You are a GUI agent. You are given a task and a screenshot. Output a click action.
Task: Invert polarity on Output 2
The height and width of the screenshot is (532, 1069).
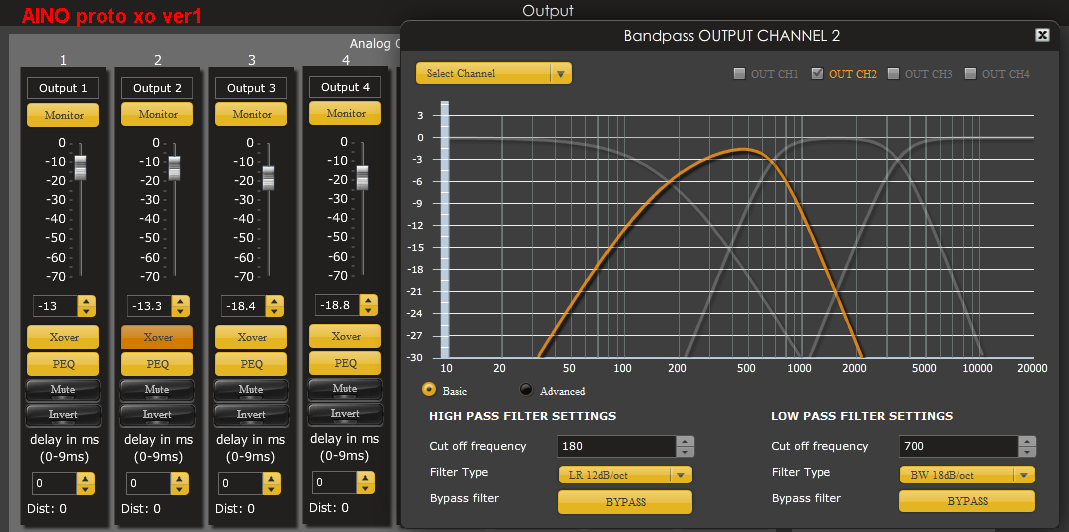pos(157,415)
